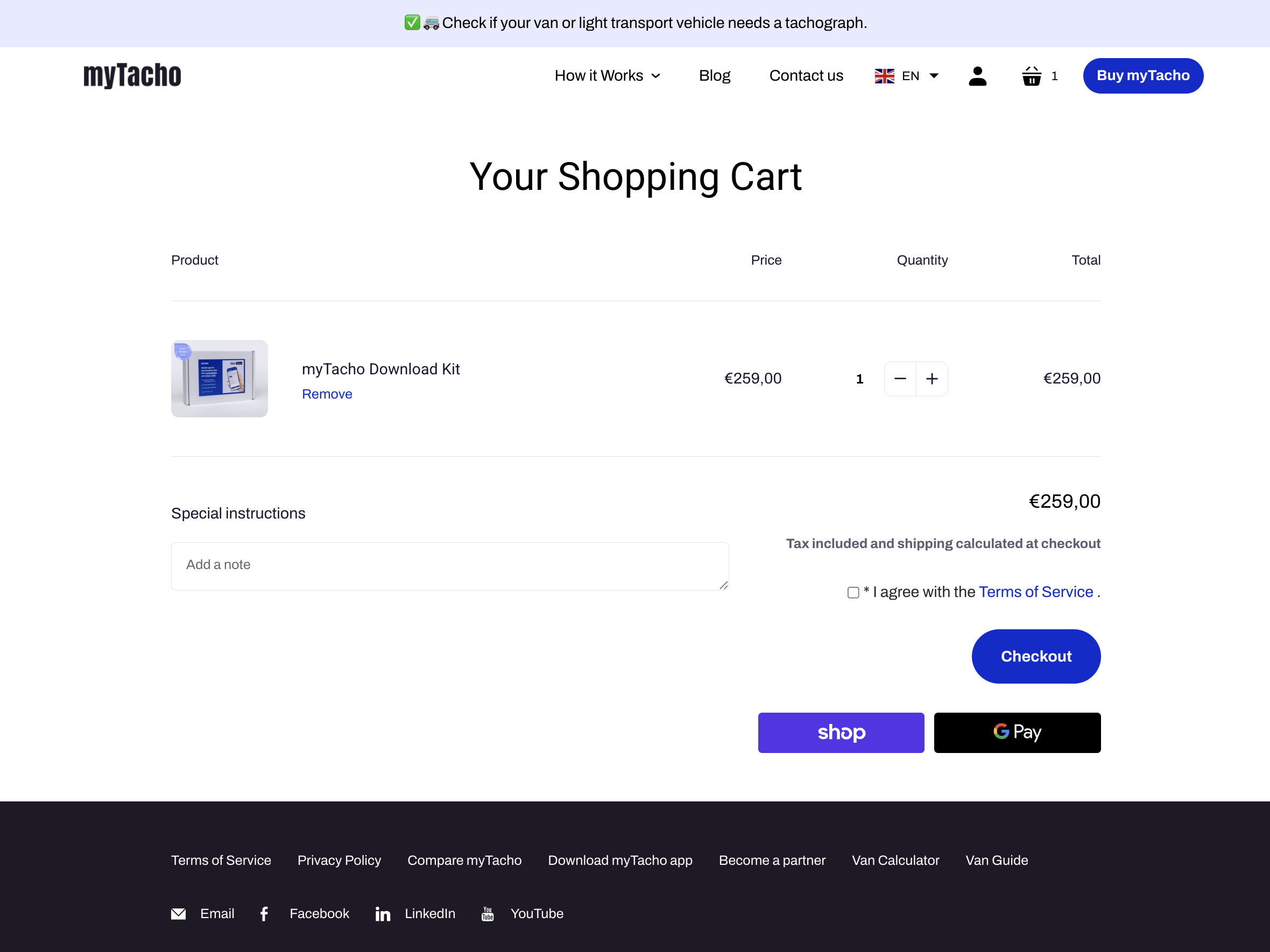
Task: Visit the LinkedIn icon in footer
Action: (383, 914)
